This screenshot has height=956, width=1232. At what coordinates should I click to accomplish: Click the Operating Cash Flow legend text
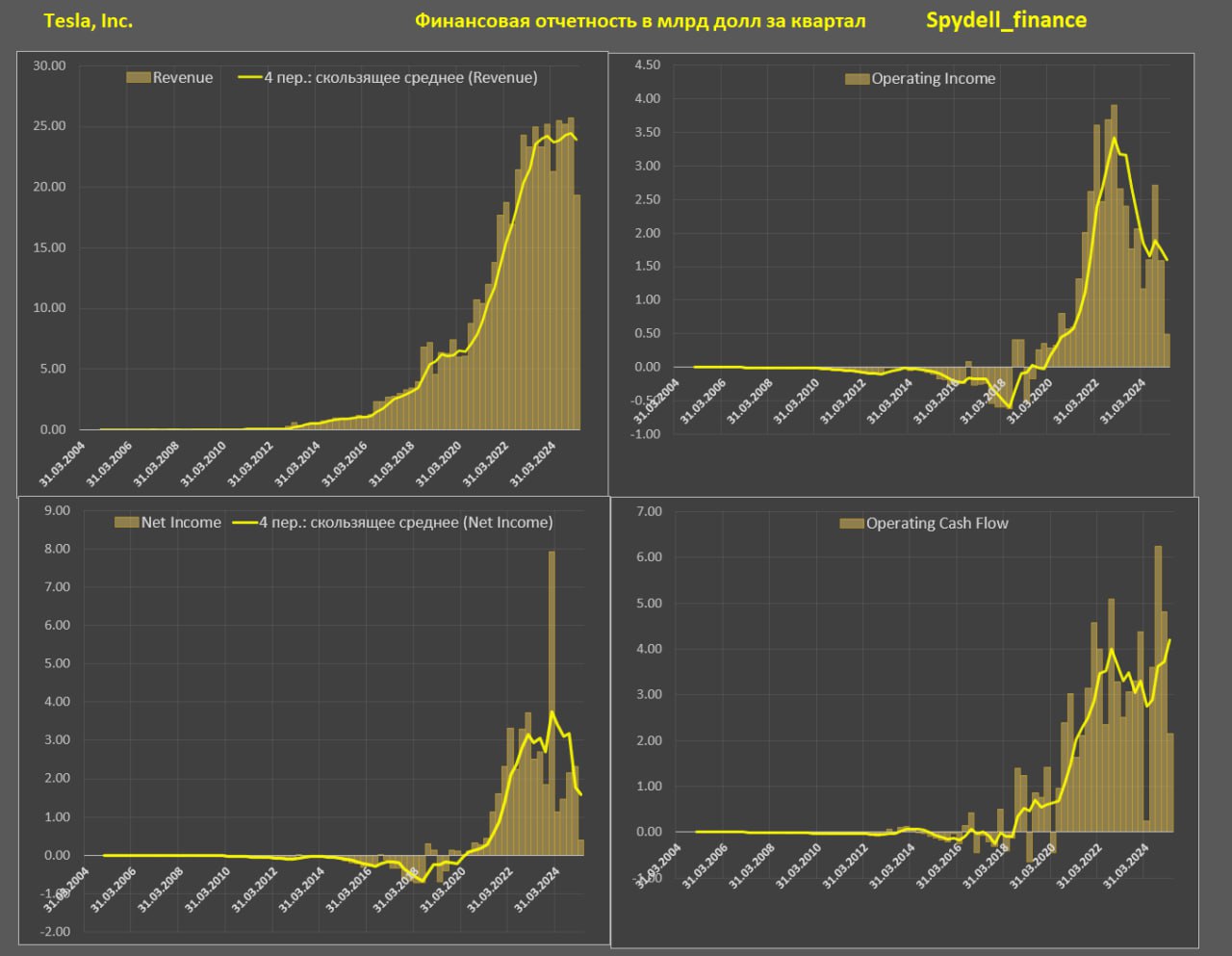coord(937,524)
